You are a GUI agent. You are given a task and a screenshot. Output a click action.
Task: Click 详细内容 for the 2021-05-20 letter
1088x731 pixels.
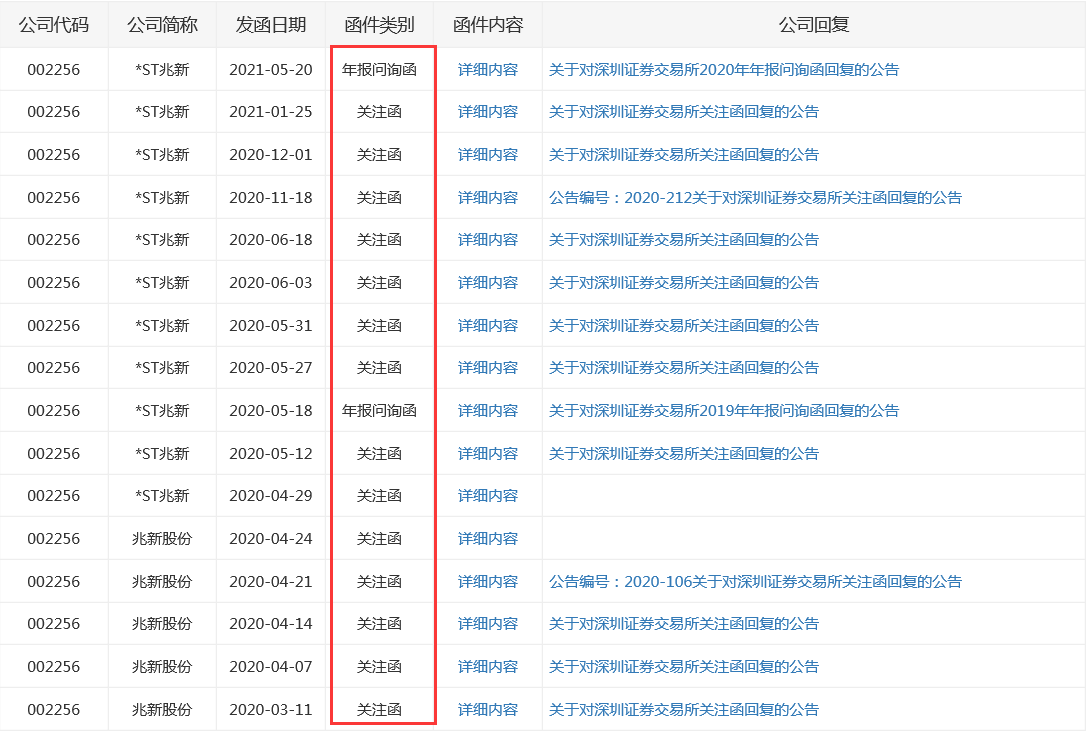click(488, 70)
